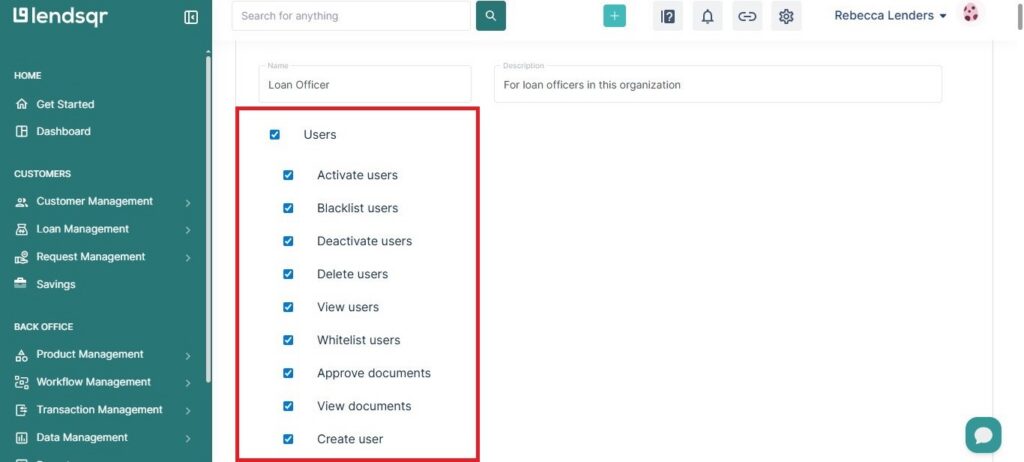Uncheck the View users permission
This screenshot has width=1024, height=462.
(x=288, y=307)
